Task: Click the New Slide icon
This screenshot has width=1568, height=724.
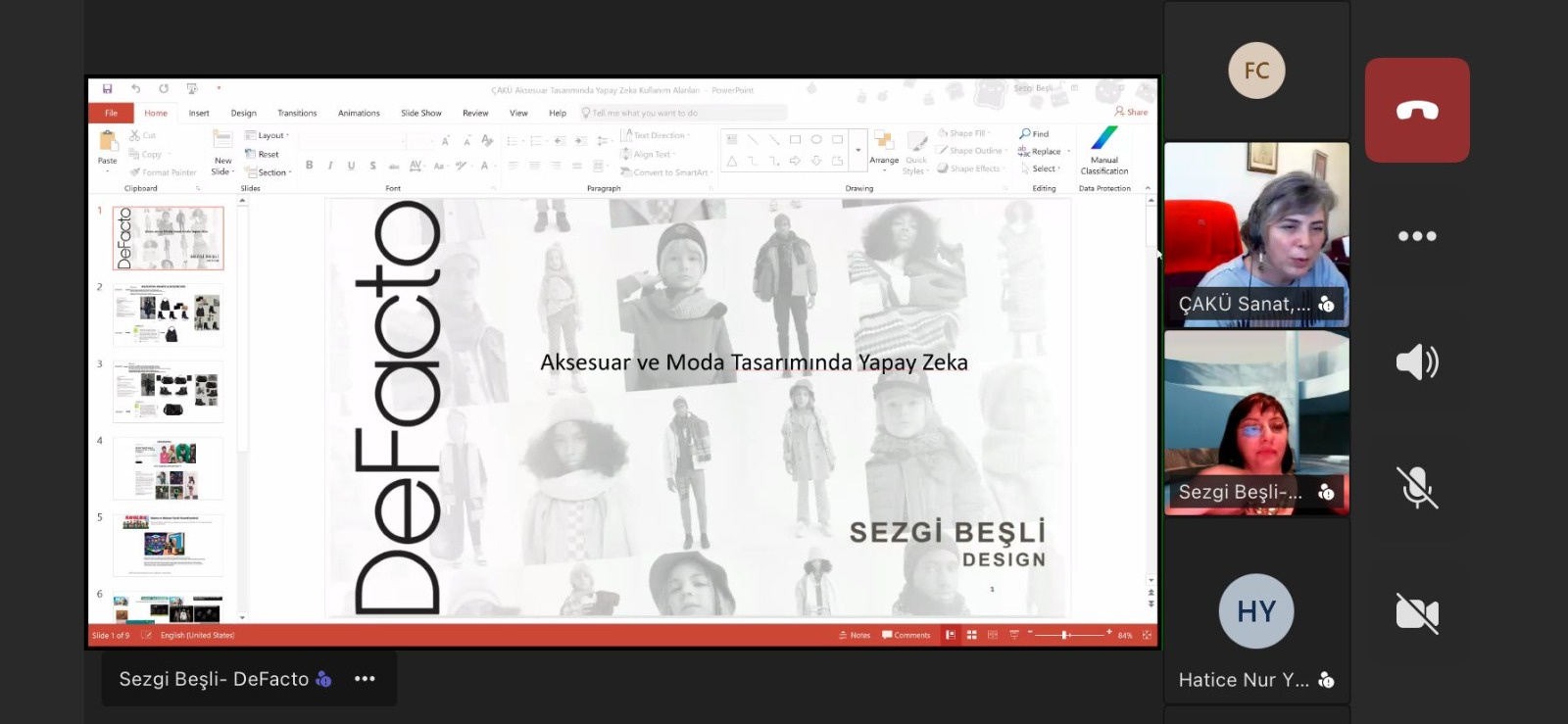Action: tap(223, 151)
